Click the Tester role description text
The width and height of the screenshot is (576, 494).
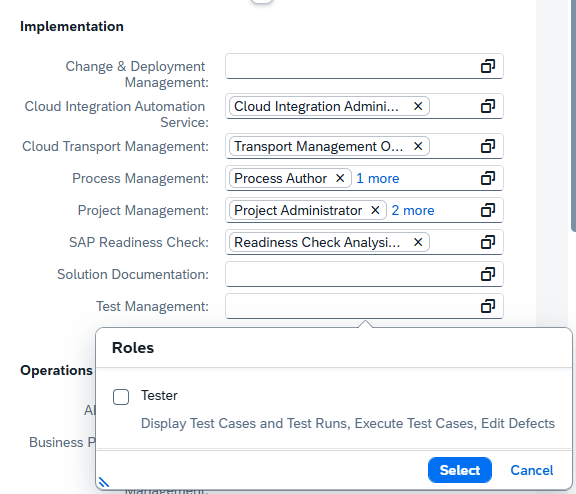point(348,423)
